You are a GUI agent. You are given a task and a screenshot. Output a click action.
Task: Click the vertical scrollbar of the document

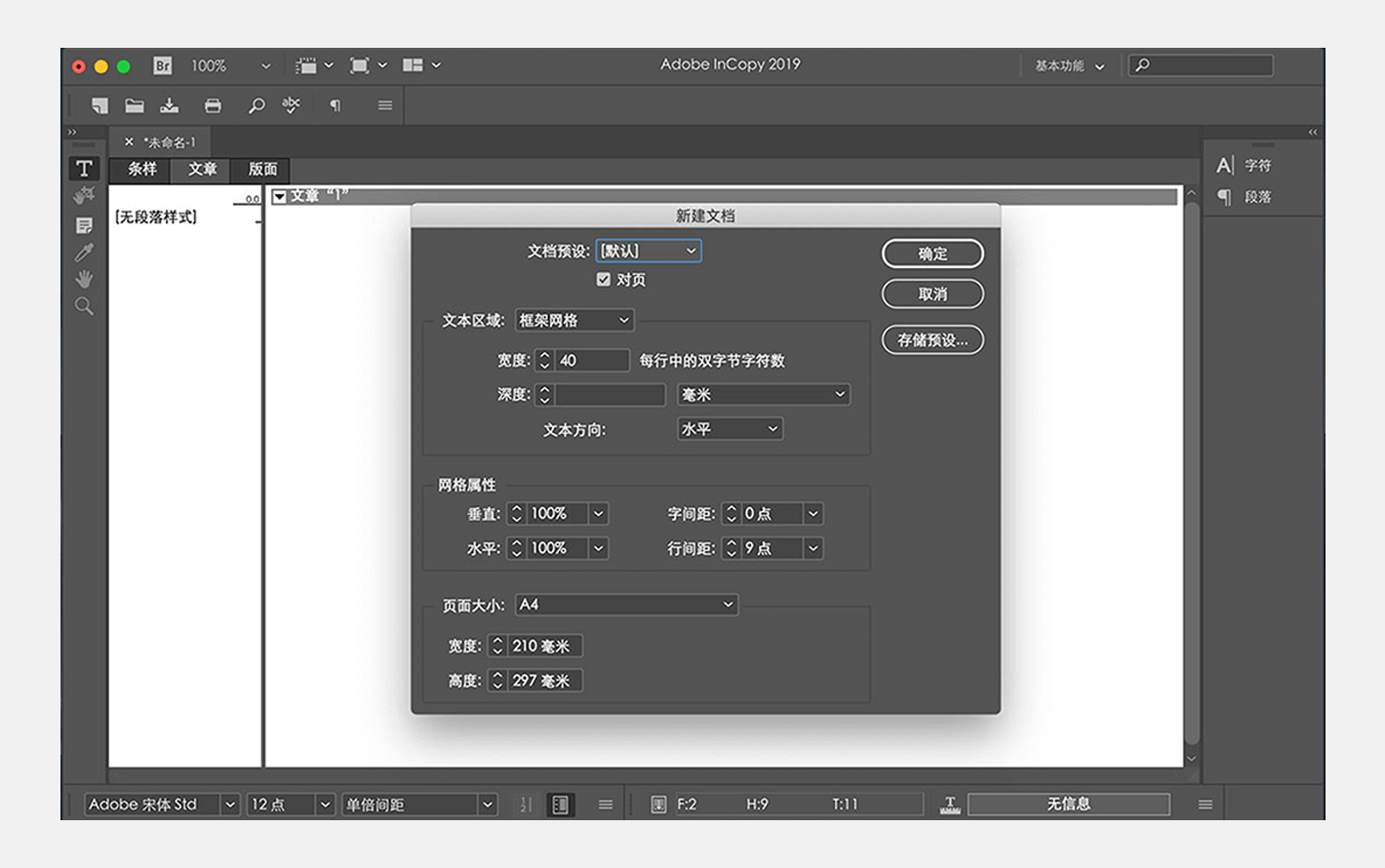point(1191,476)
